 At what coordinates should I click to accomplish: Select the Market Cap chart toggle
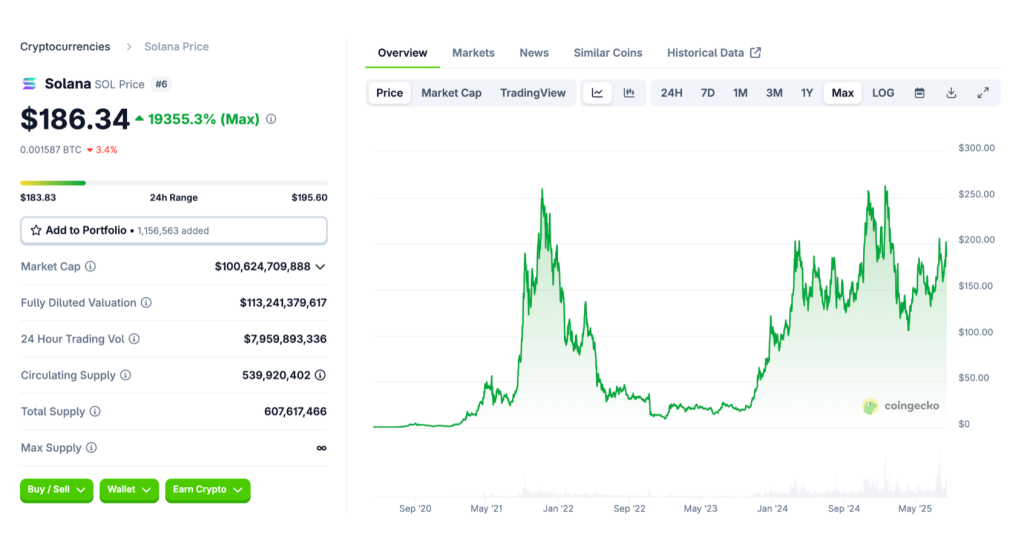[451, 93]
